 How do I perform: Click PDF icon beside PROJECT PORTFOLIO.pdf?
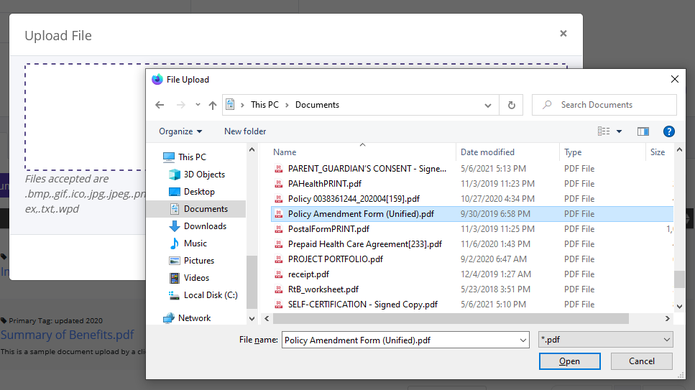coord(279,259)
